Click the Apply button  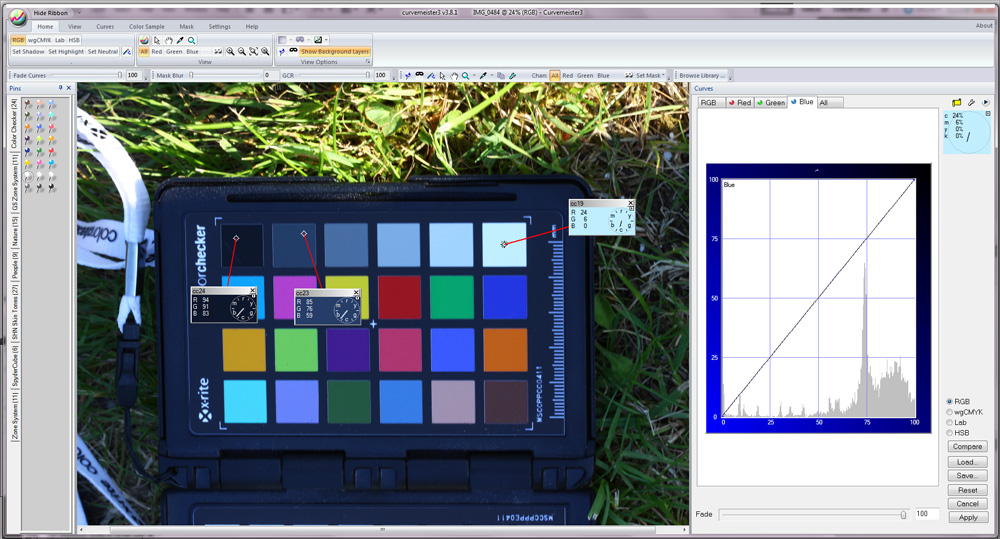pos(967,517)
